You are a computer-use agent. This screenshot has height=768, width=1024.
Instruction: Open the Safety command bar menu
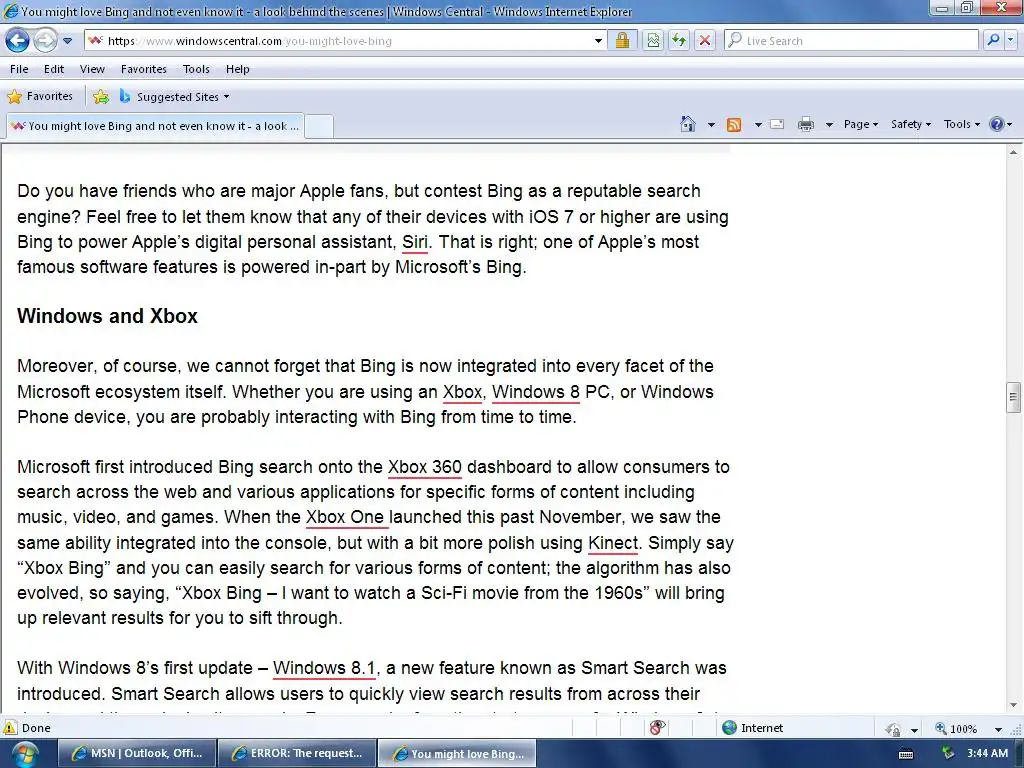(x=910, y=124)
